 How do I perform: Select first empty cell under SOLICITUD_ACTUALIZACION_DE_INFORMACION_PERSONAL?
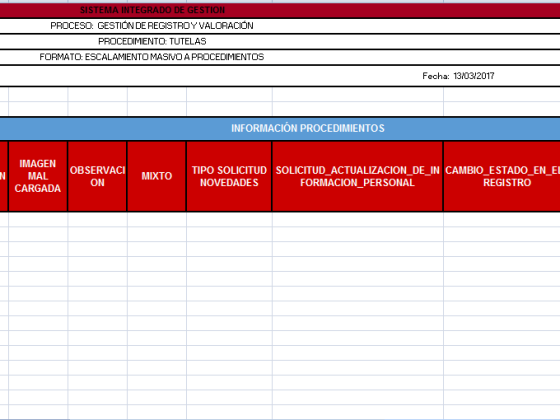tap(358, 219)
